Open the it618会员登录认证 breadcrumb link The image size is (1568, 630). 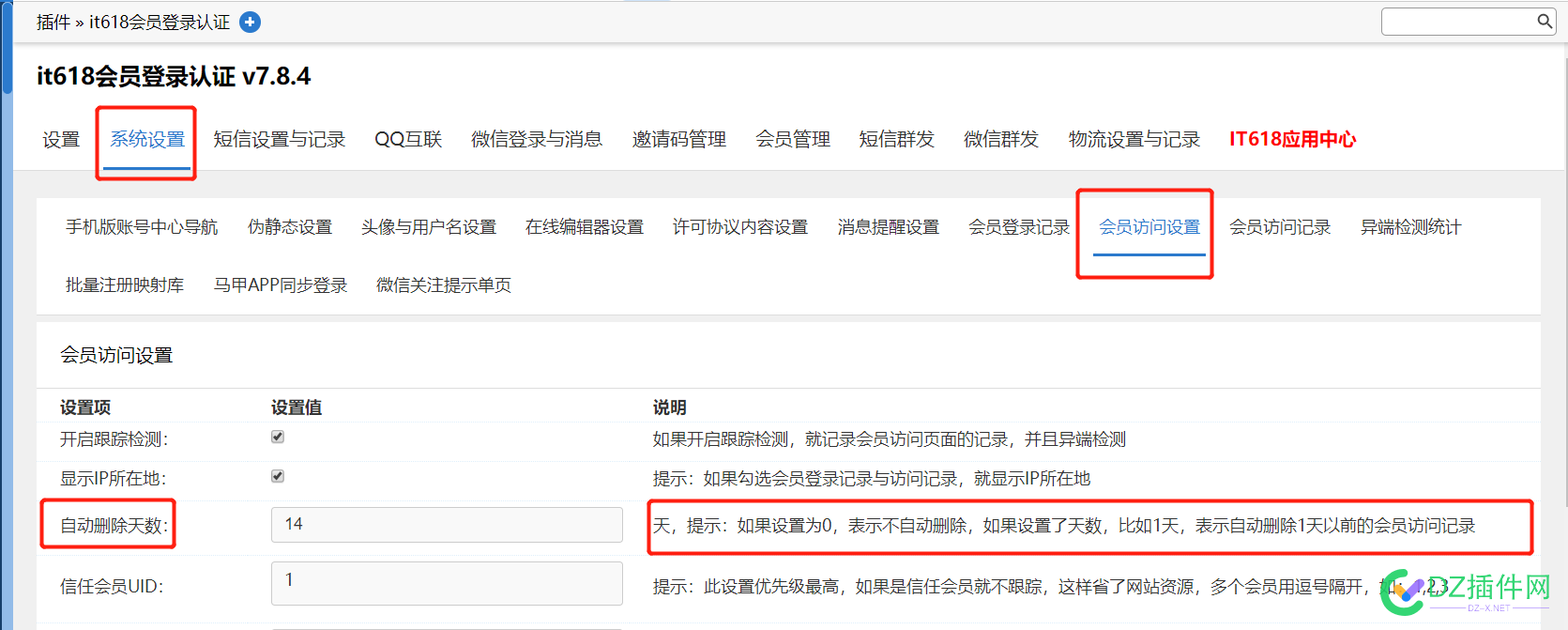160,22
